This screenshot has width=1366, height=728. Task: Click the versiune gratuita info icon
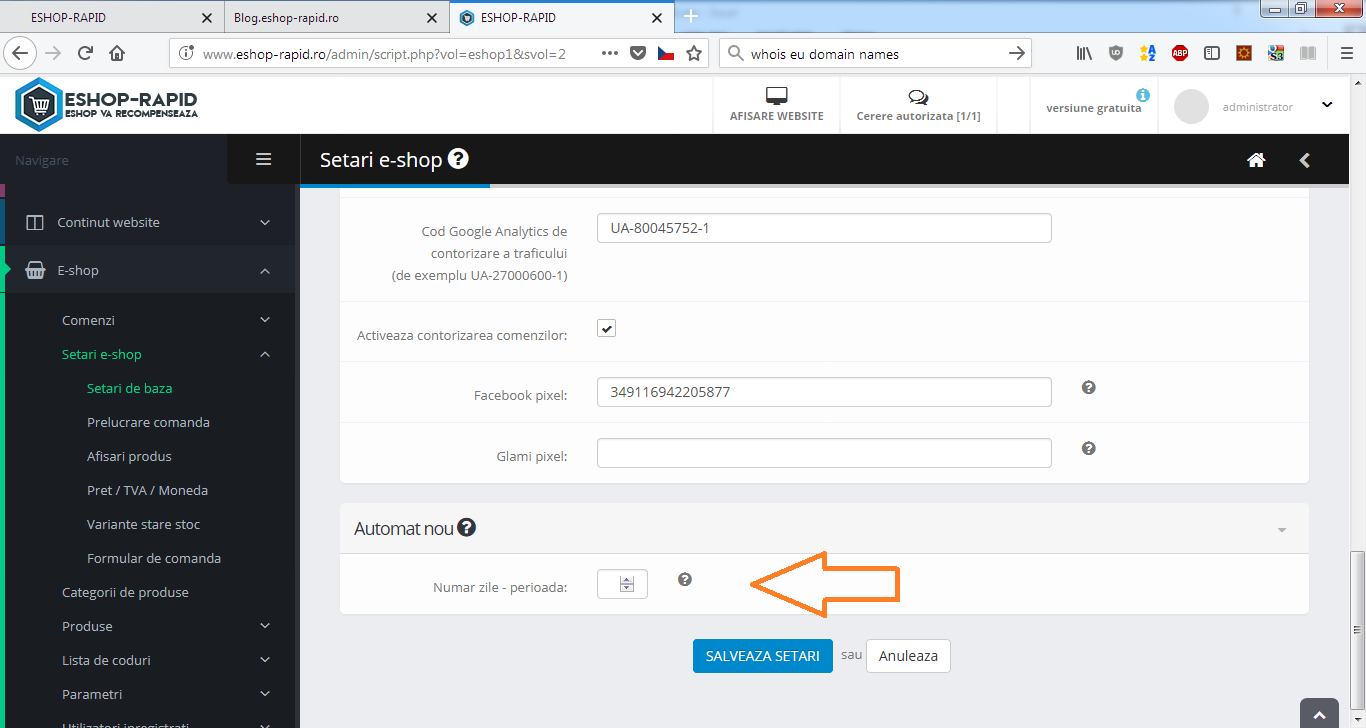coord(1143,95)
